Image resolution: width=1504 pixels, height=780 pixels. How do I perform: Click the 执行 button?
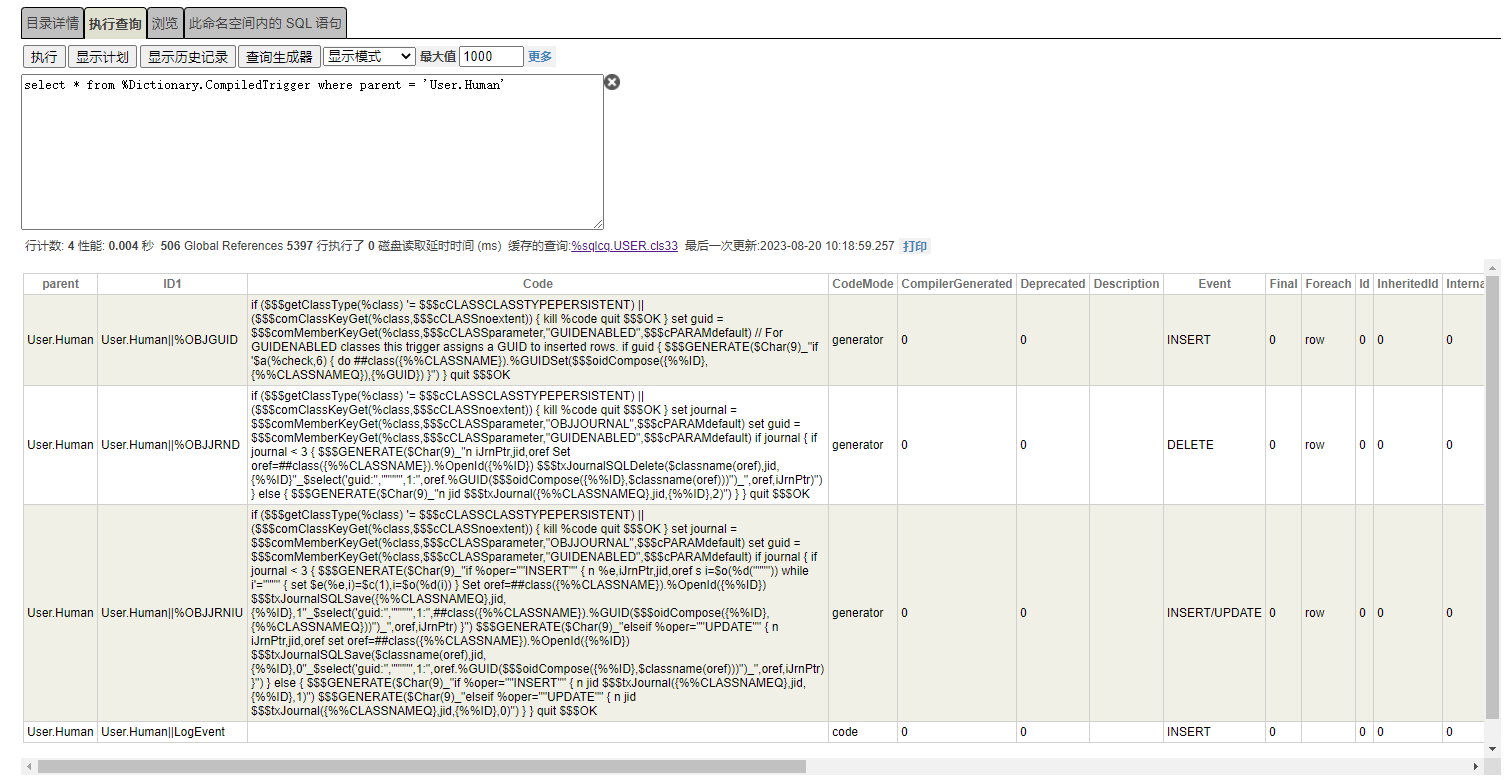(x=44, y=57)
